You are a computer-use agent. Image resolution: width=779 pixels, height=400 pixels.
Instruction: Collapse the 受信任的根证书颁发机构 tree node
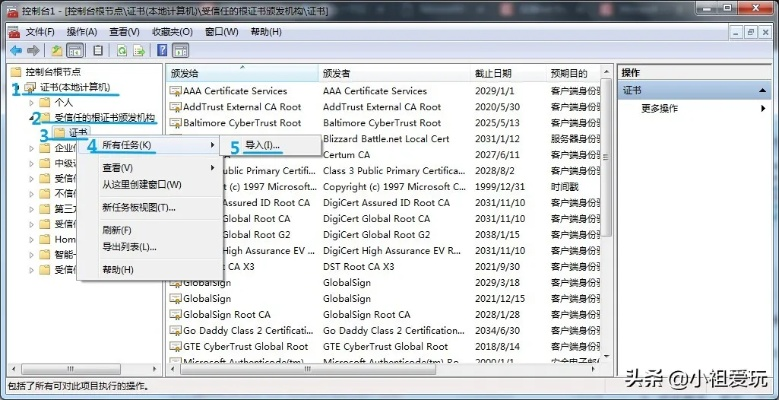[x=33, y=117]
